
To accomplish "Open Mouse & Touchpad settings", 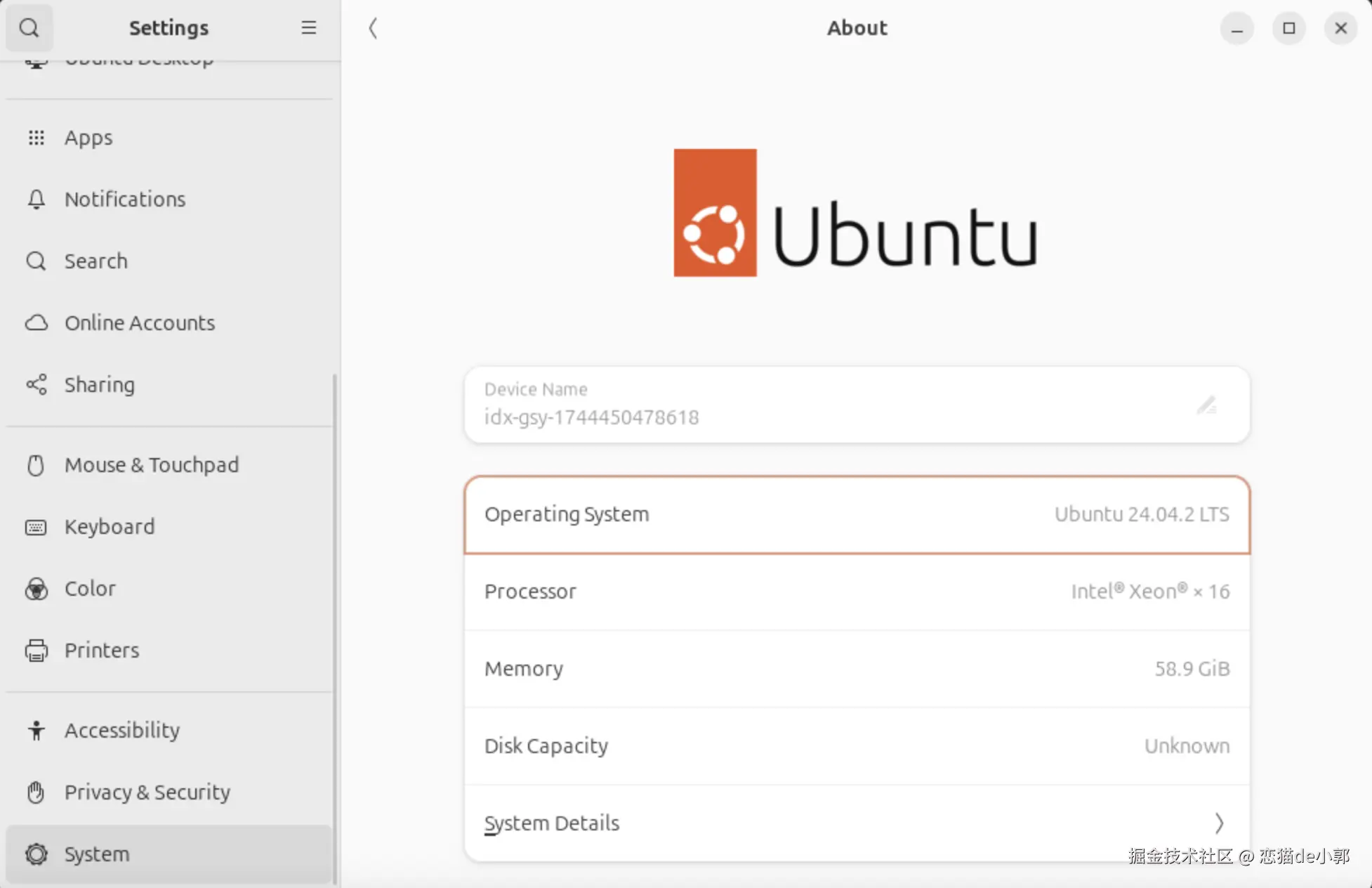I will pyautogui.click(x=152, y=465).
